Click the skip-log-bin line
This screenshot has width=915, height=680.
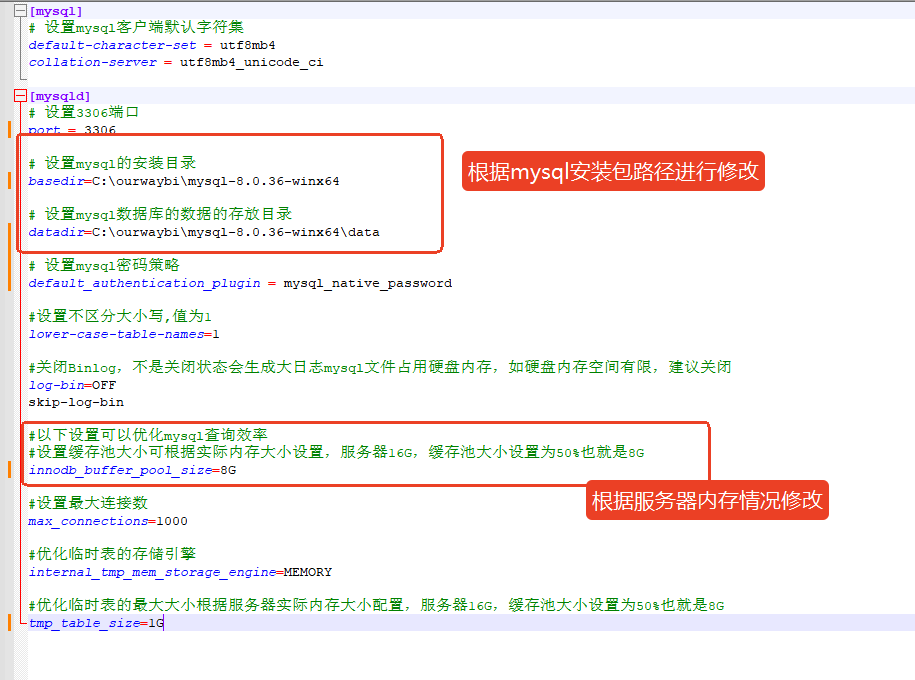[x=76, y=402]
